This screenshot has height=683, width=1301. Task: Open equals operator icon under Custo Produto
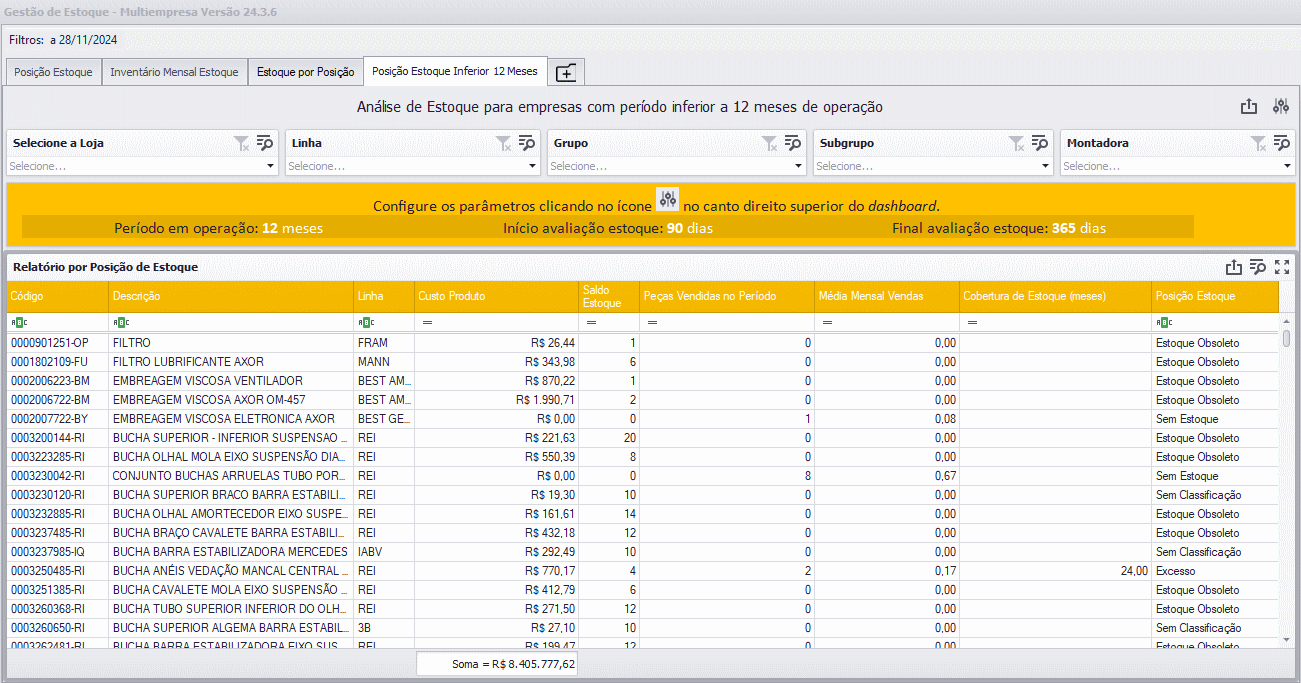426,322
